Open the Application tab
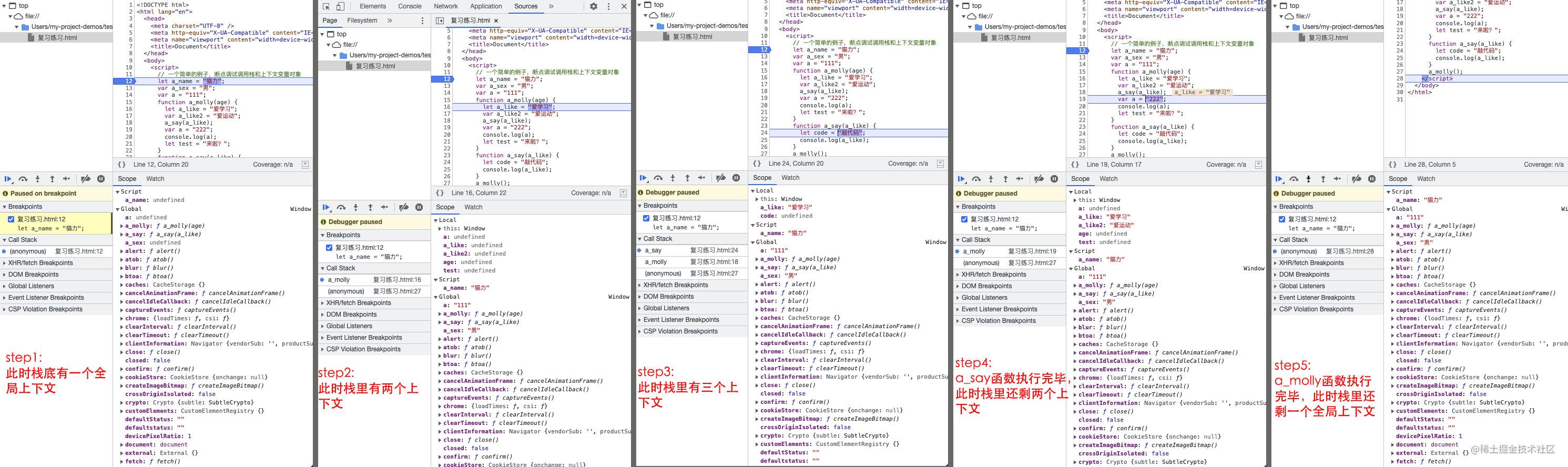 [486, 6]
